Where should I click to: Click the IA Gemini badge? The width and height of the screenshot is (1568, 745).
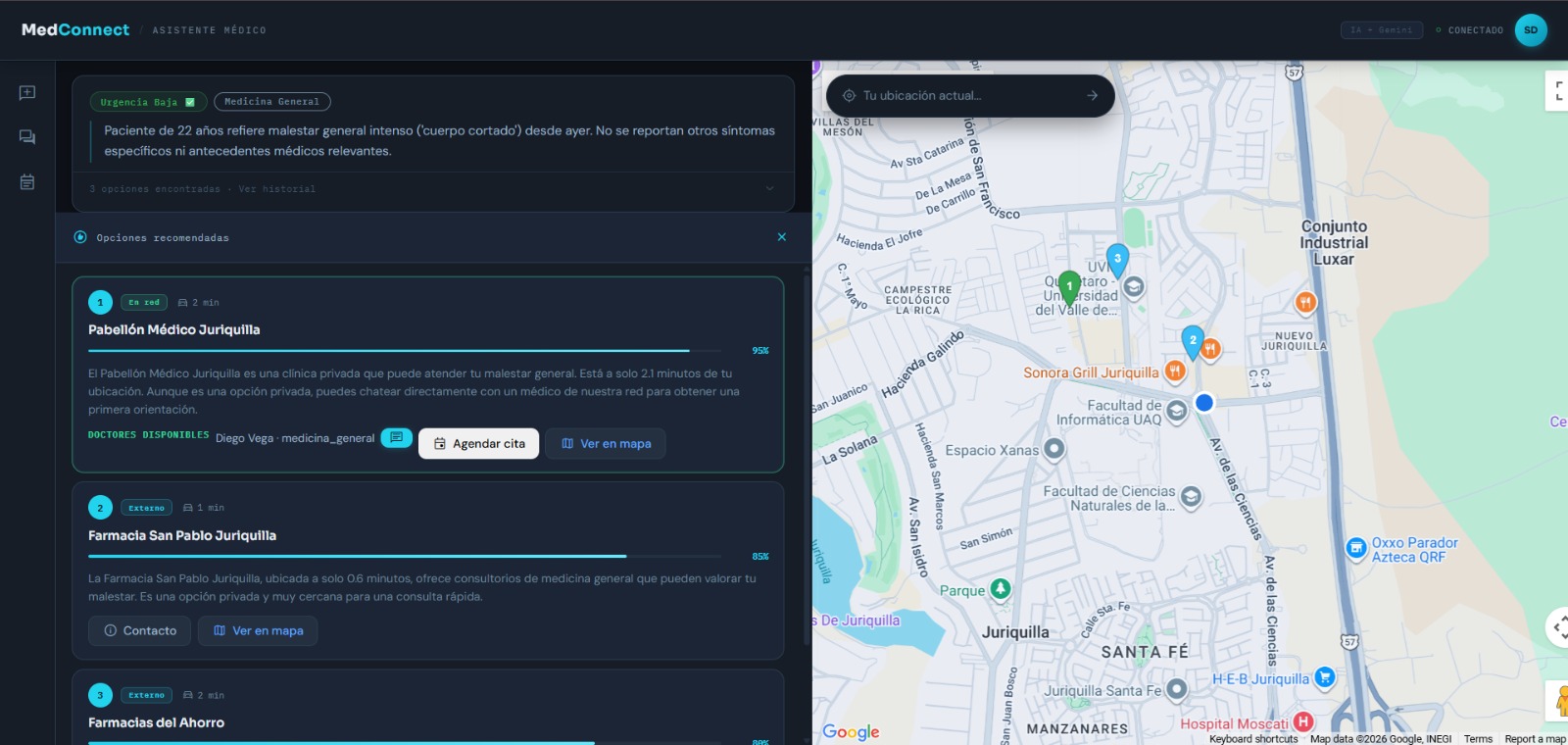(x=1382, y=30)
